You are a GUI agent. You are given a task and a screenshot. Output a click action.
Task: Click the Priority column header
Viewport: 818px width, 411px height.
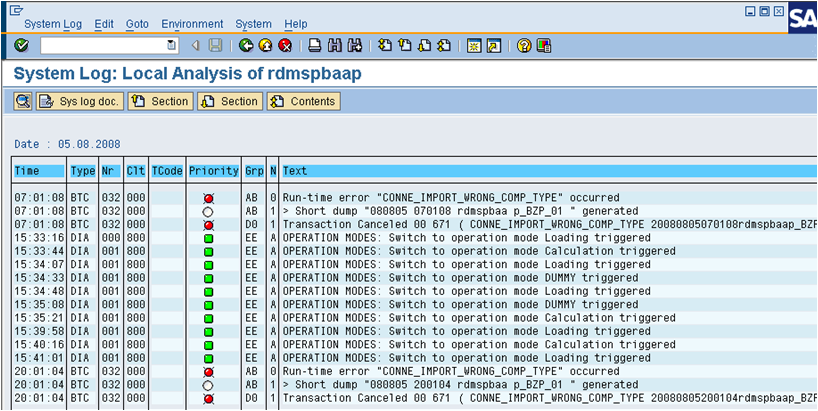tap(213, 171)
